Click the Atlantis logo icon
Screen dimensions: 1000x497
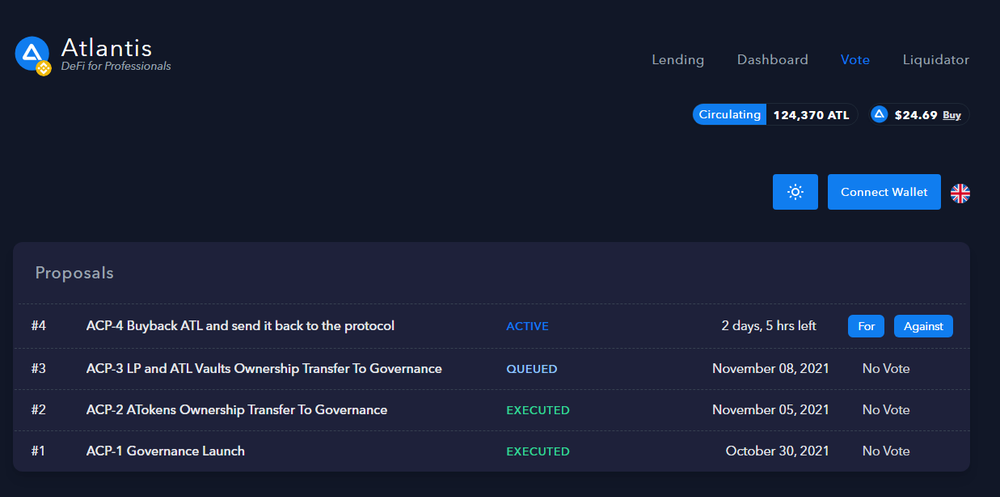33,54
